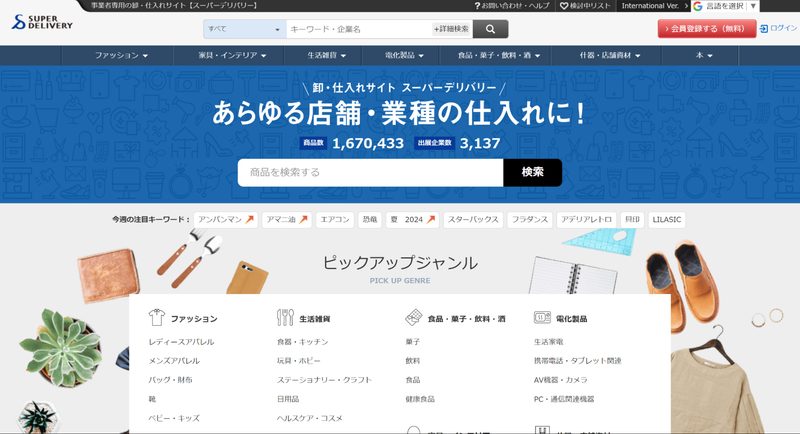The width and height of the screenshot is (800, 434).
Task: Open the お問い合わせ・ヘルプ link
Action: pos(512,6)
